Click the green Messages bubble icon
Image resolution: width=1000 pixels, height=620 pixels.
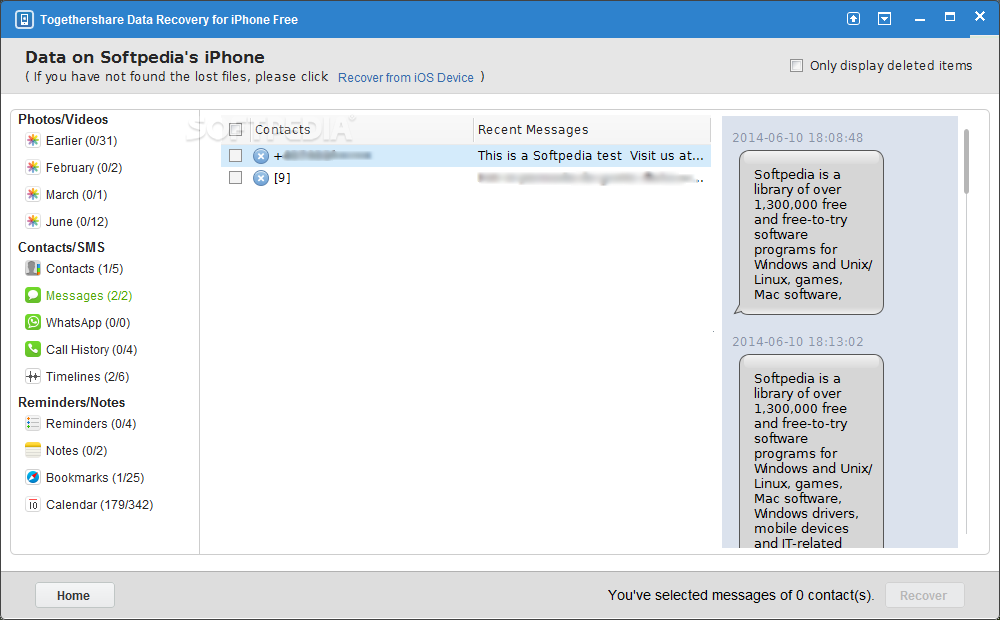33,295
